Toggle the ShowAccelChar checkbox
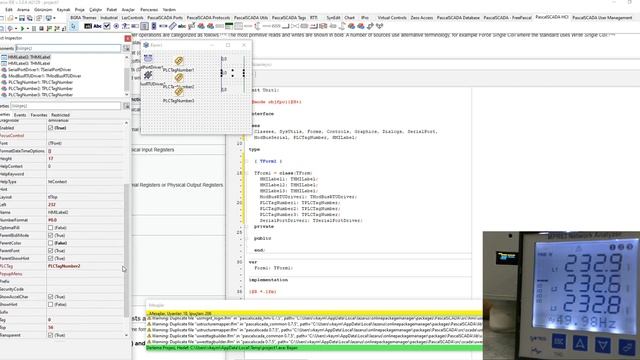 [x=51, y=297]
